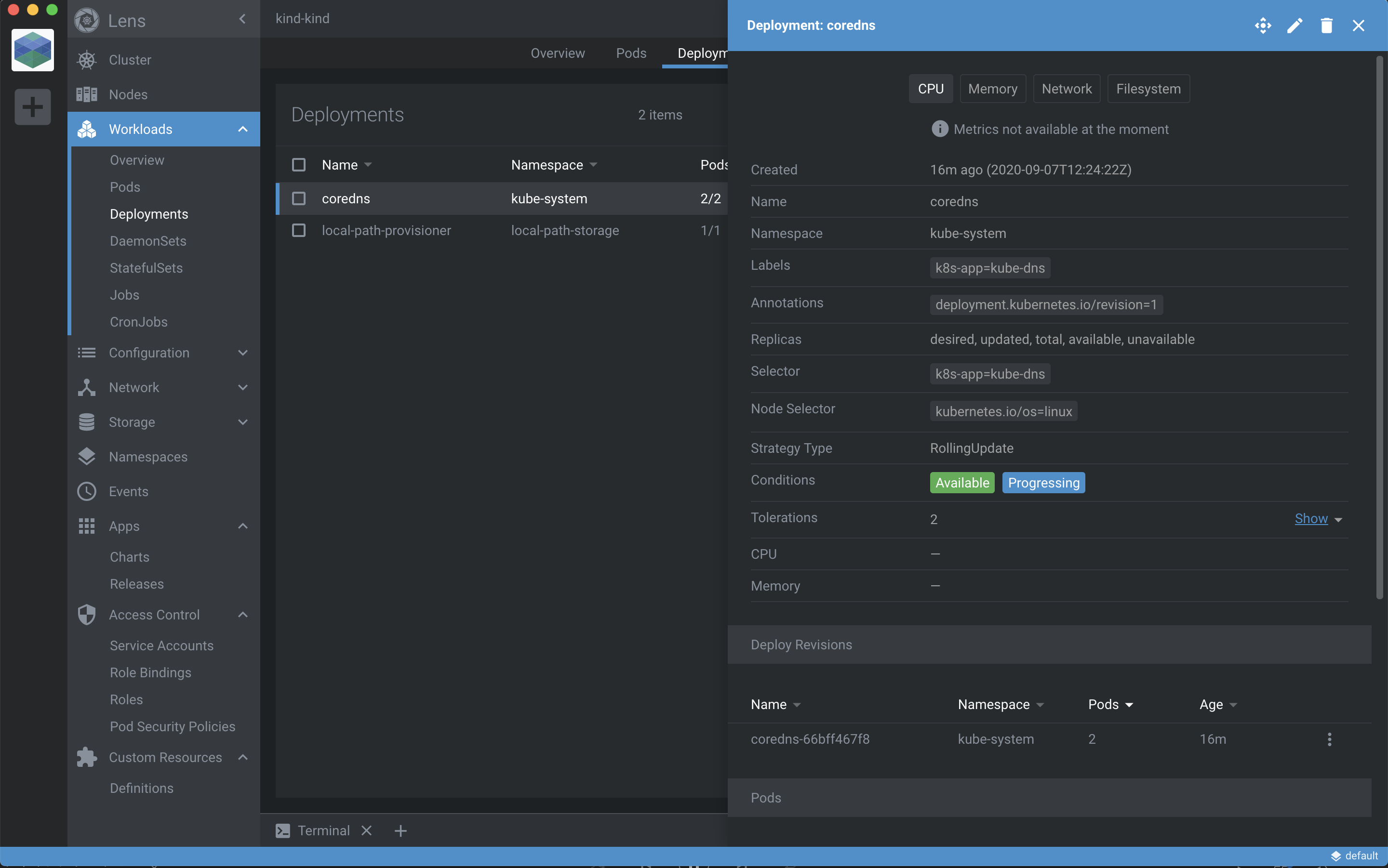This screenshot has height=868, width=1388.
Task: Open the coredns deployment editor with the pencil icon
Action: tap(1294, 25)
